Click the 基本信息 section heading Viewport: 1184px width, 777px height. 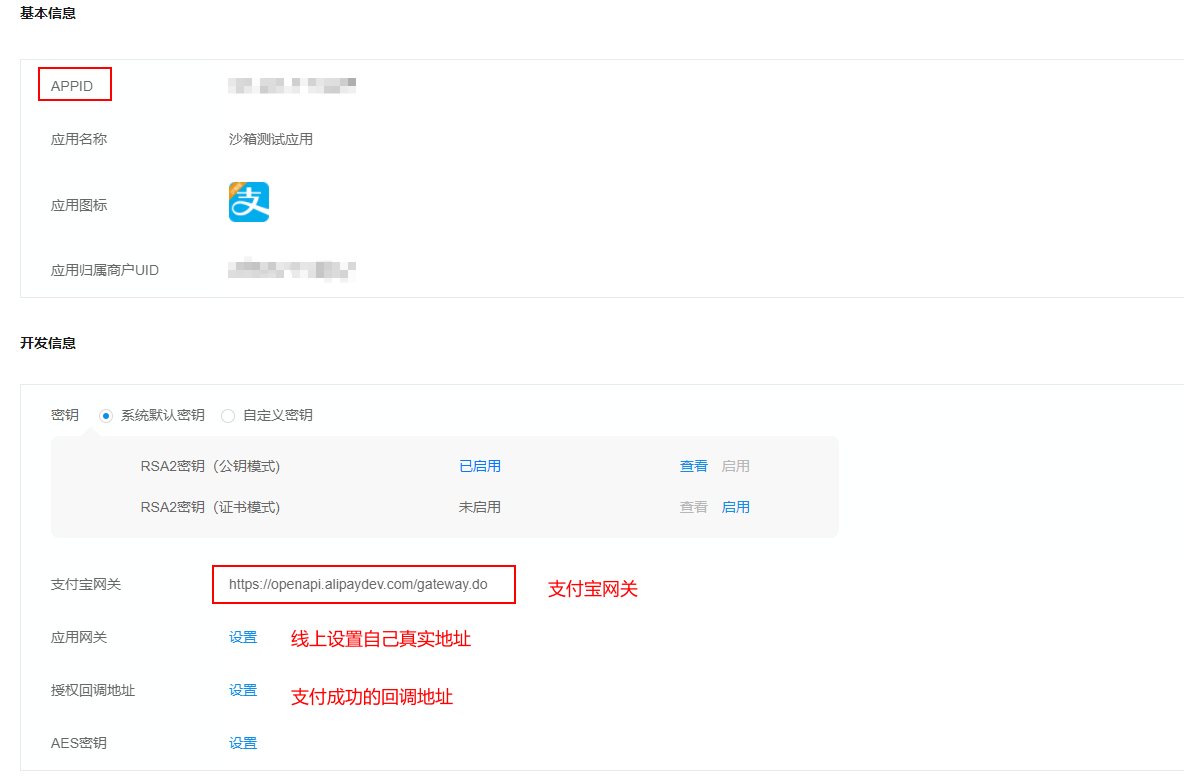click(x=48, y=13)
